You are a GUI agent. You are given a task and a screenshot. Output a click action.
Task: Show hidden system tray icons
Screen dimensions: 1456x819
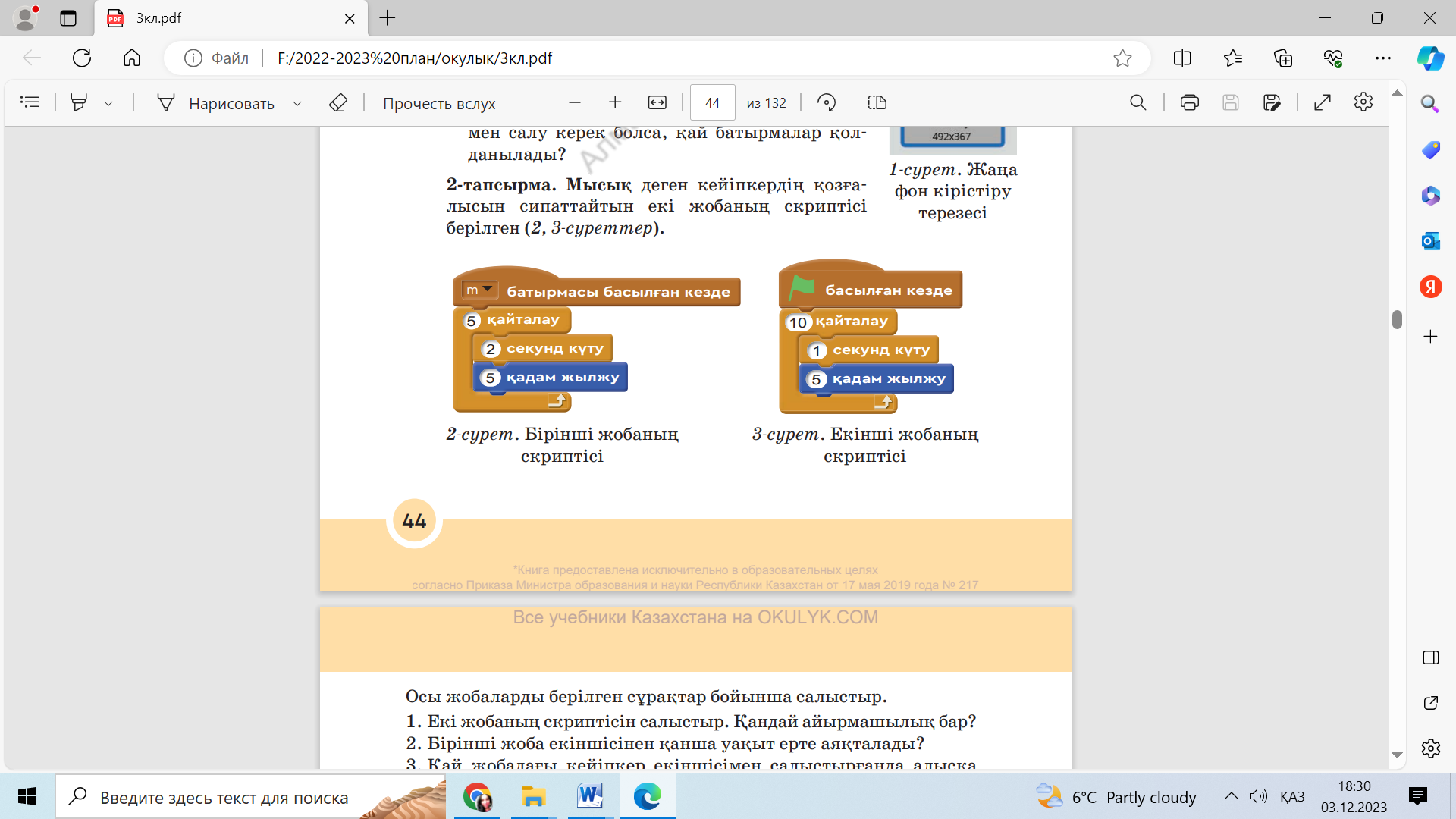(1231, 796)
